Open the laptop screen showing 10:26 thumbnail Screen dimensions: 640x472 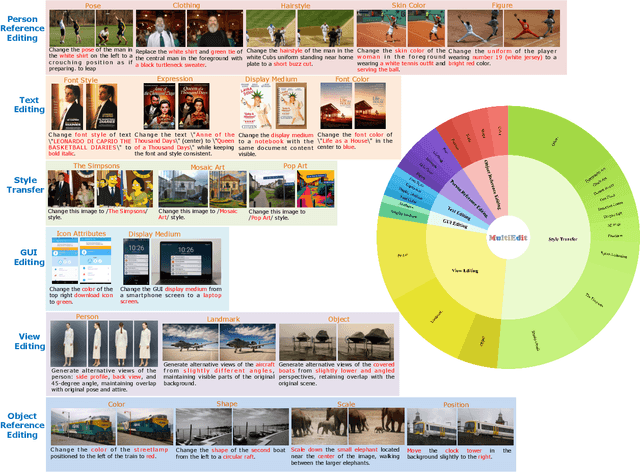pos(186,262)
